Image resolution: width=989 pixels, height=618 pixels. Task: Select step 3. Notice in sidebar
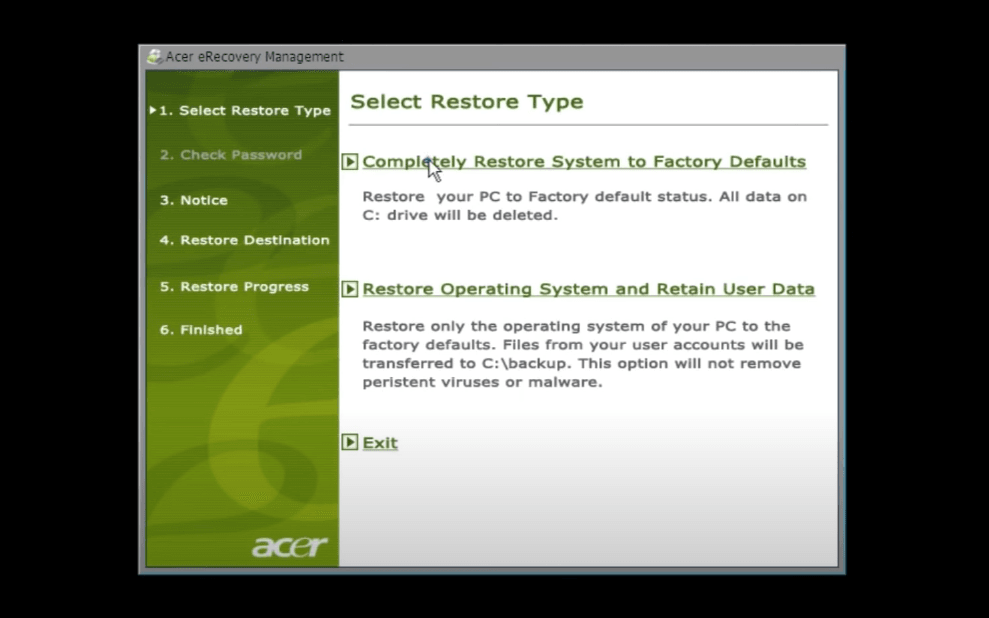194,200
